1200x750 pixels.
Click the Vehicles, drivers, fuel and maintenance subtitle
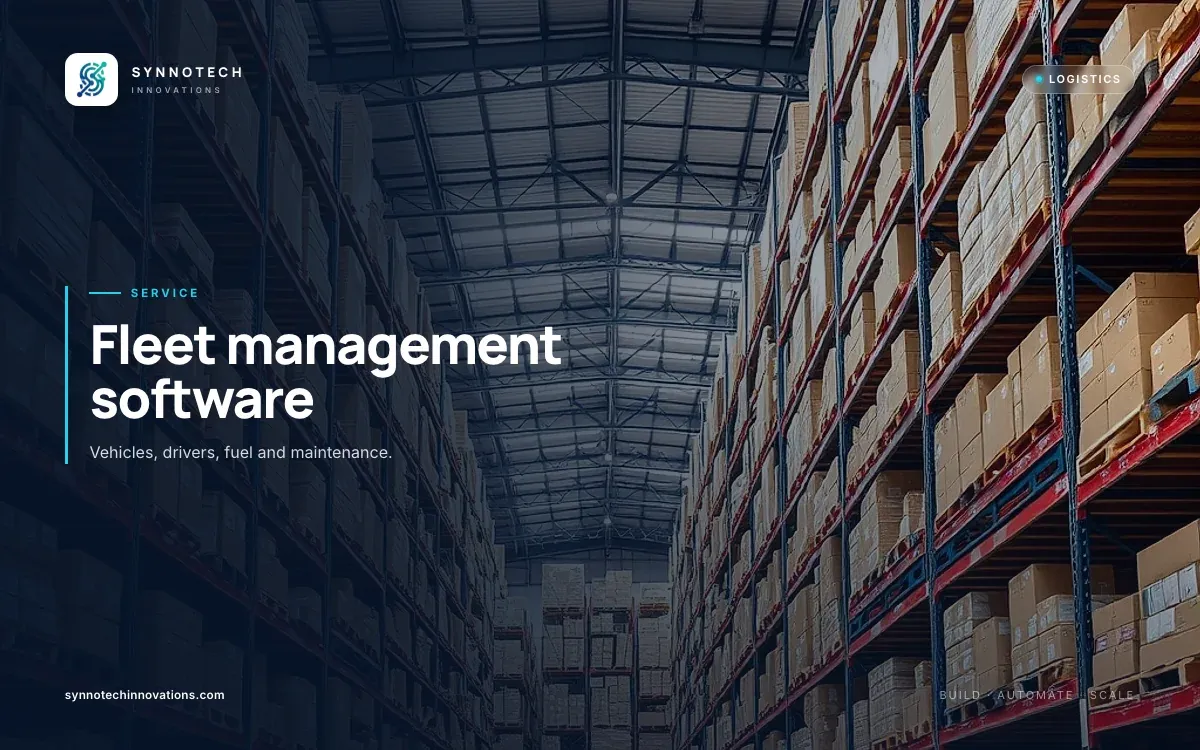click(240, 453)
